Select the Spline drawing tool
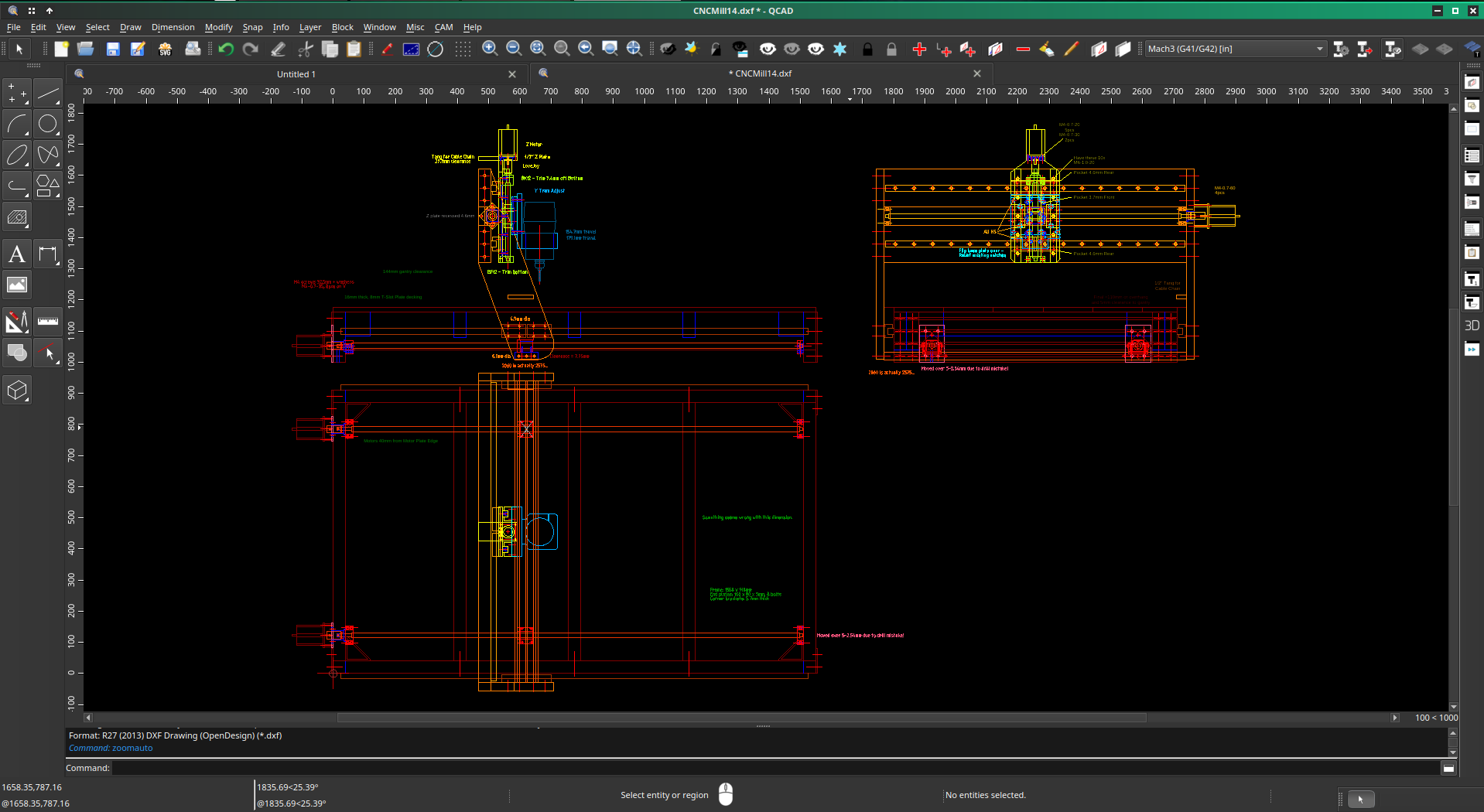1484x812 pixels. pos(48,155)
